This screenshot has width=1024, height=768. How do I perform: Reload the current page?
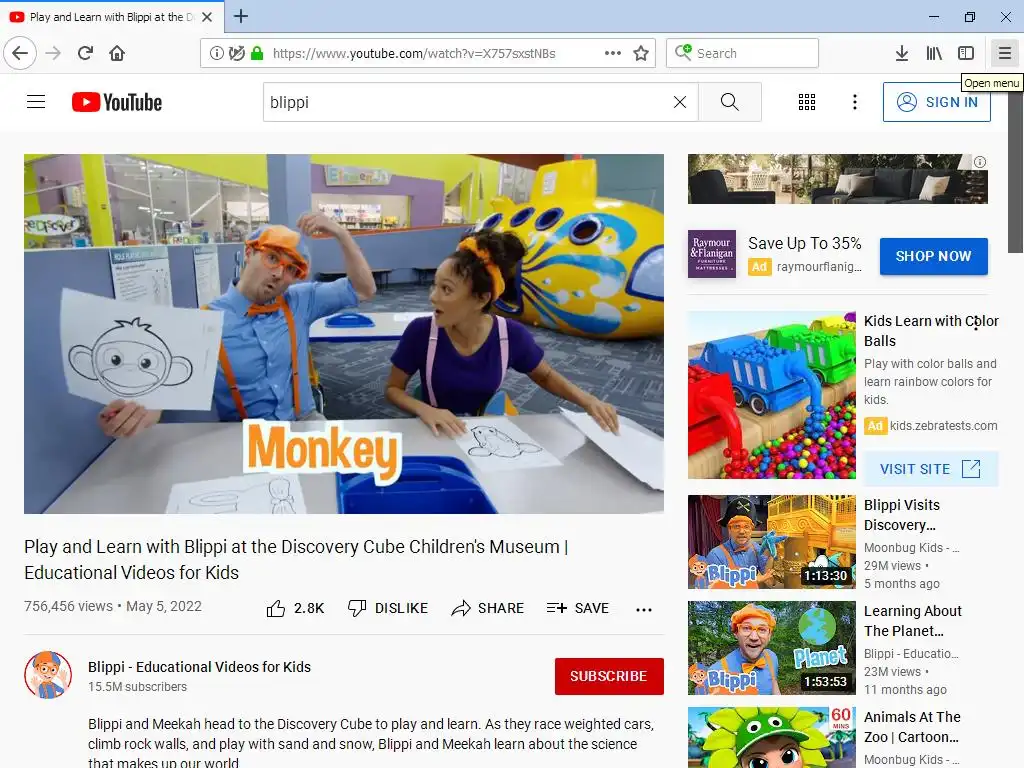pyautogui.click(x=86, y=53)
